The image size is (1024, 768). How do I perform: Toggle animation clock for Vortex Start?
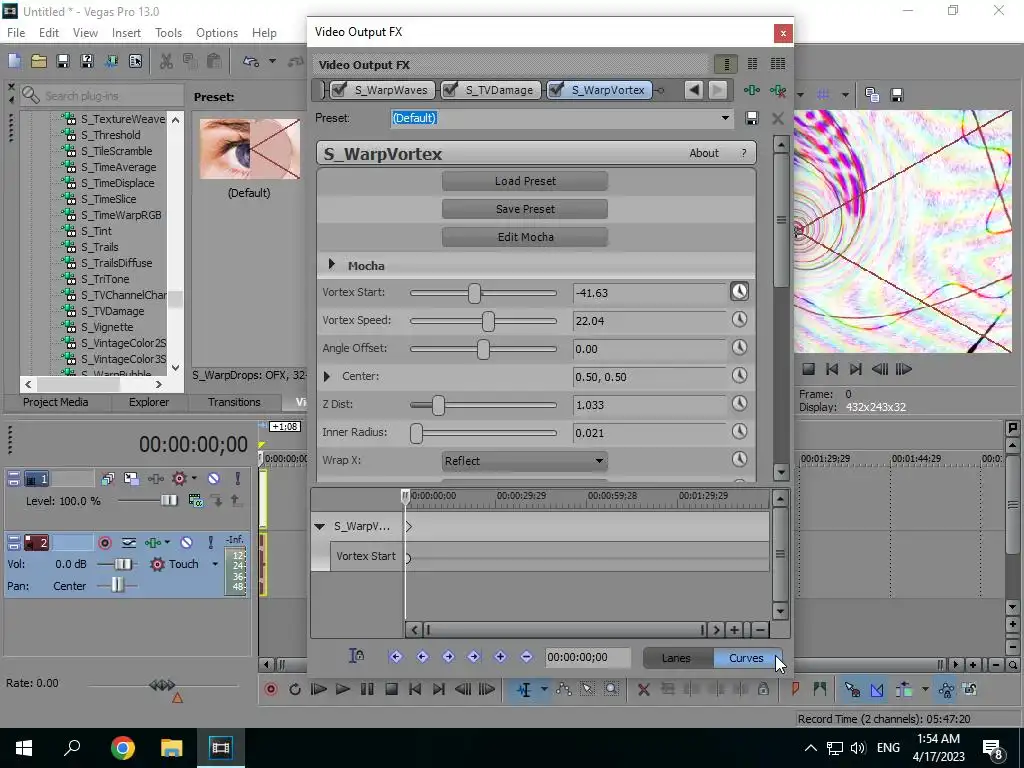739,291
